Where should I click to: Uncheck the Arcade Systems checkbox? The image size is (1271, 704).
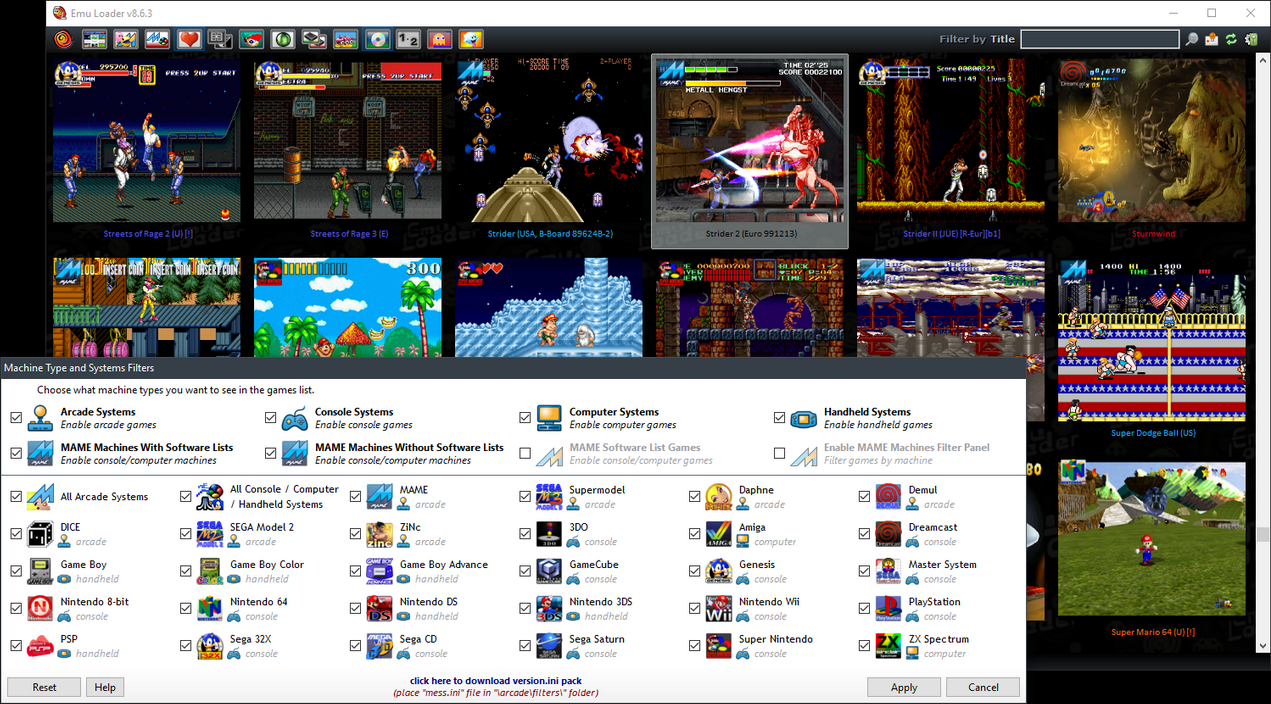(x=16, y=418)
